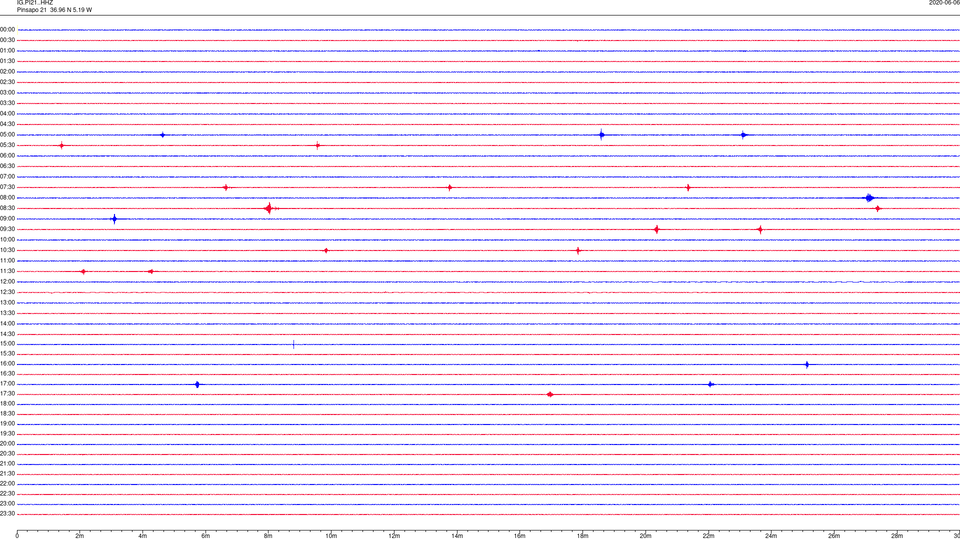Click the 05:30 trace spike near 1.4 minutes

click(x=61, y=146)
